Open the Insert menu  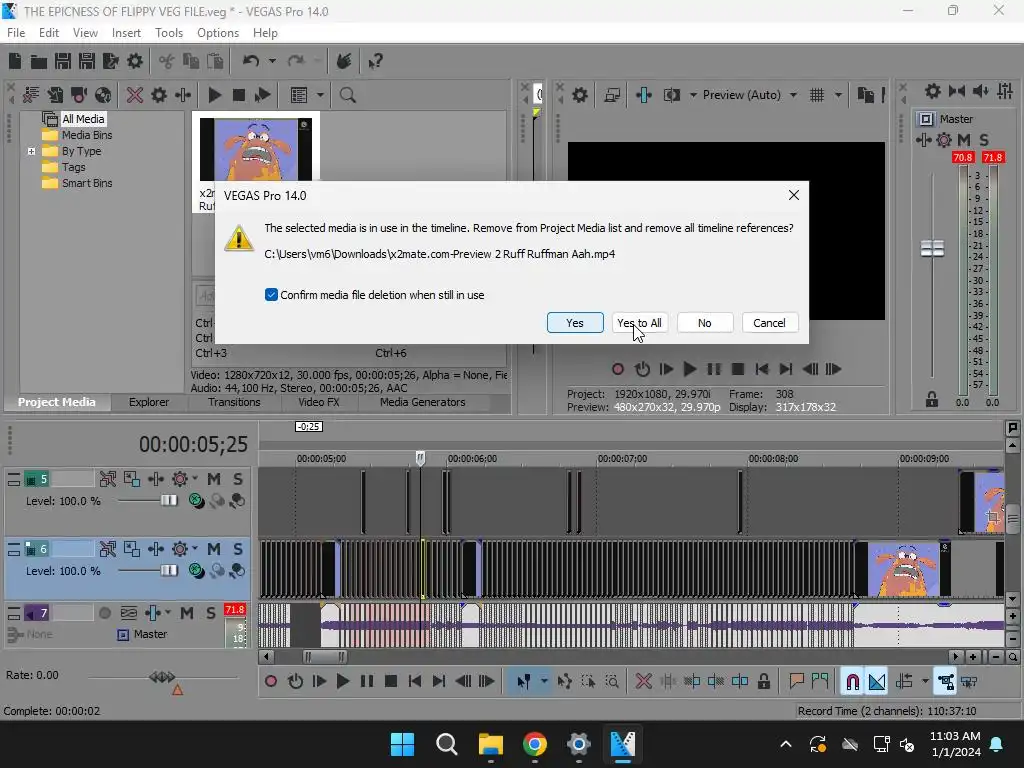126,33
